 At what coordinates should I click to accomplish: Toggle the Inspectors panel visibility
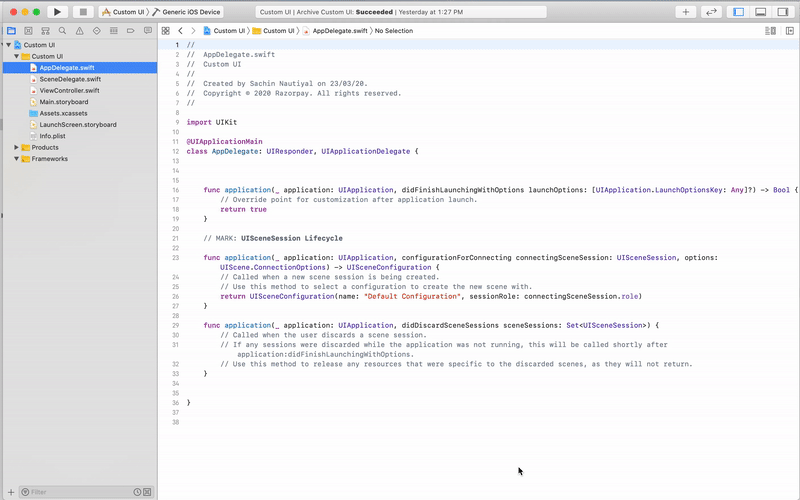tap(783, 12)
